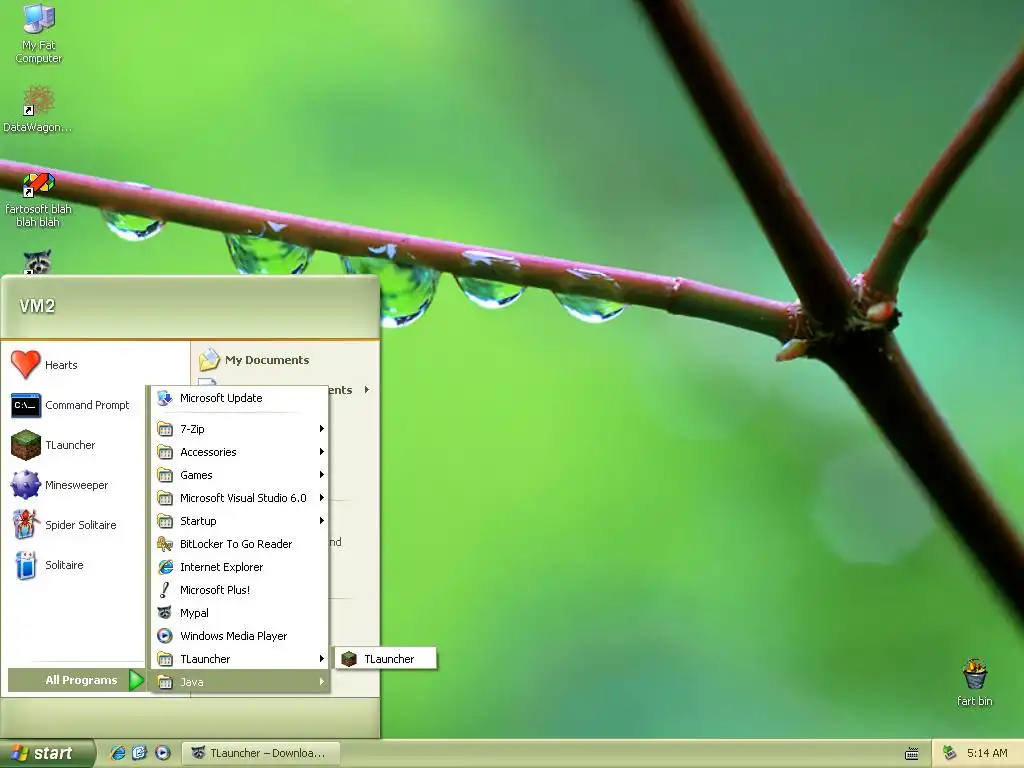Expand the TLauncher folder submenu arrow

pos(321,658)
